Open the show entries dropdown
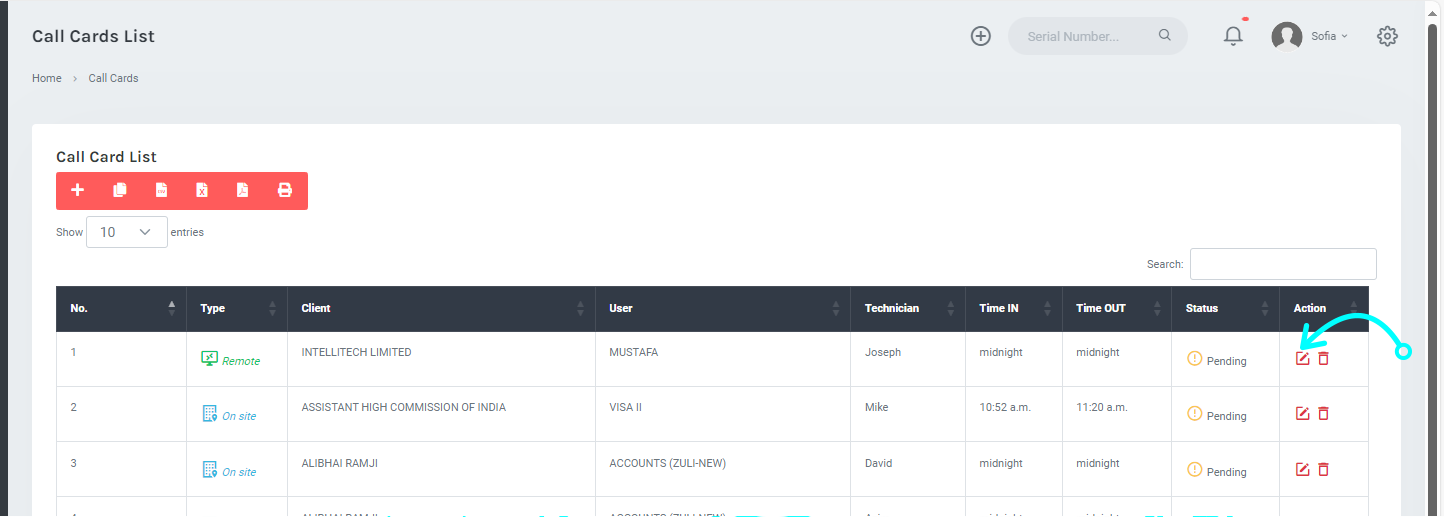 coord(127,232)
